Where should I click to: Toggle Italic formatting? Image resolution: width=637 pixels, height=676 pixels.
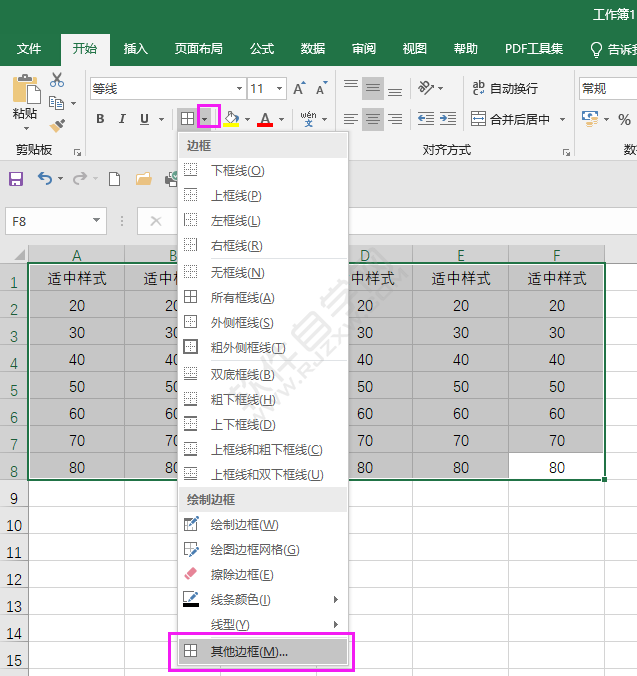[x=122, y=119]
